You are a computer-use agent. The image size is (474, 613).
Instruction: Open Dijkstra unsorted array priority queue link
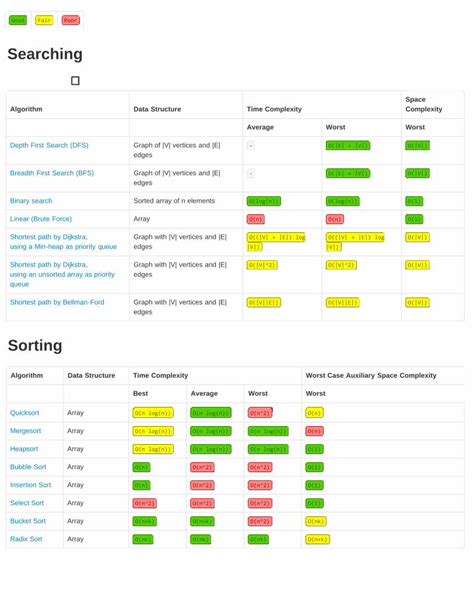point(62,274)
